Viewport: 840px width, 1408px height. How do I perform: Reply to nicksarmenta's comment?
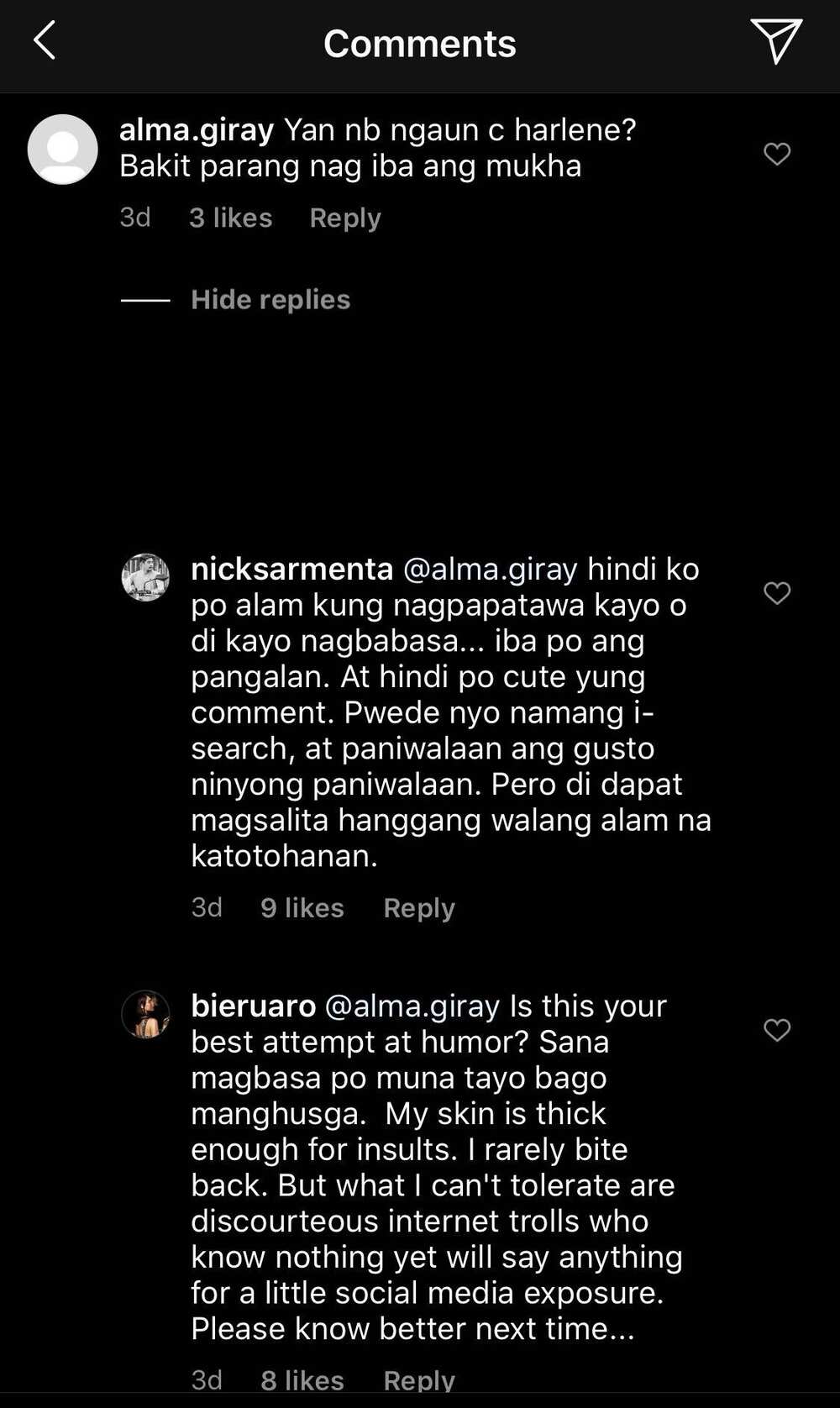click(419, 908)
